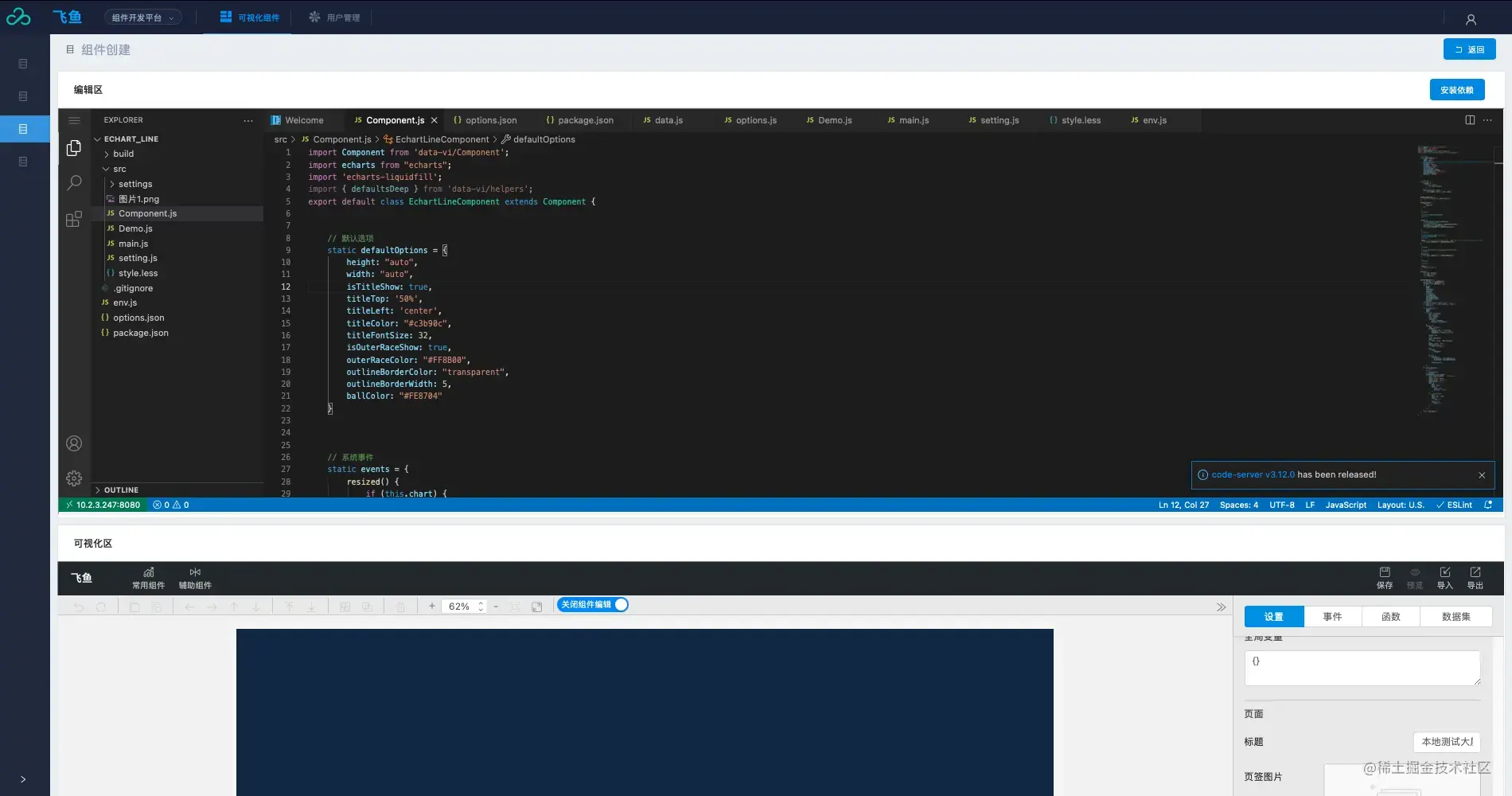
Task: Click the 导出 export icon
Action: click(1475, 578)
